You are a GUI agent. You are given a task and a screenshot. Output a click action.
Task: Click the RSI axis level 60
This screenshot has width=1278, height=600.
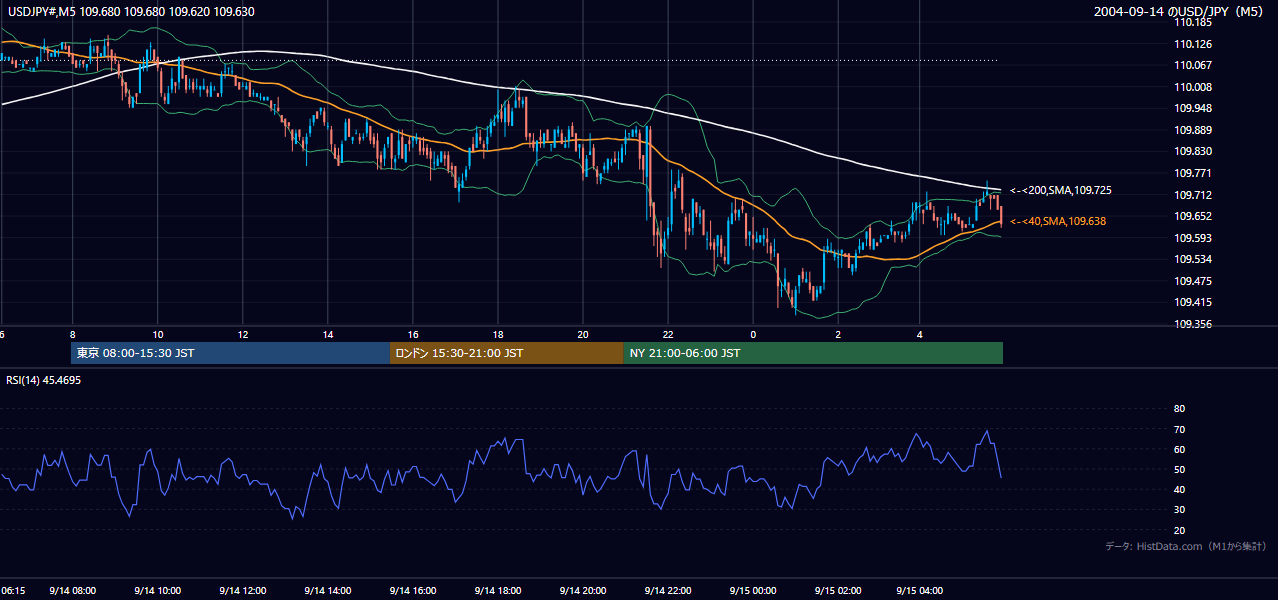click(x=1179, y=449)
